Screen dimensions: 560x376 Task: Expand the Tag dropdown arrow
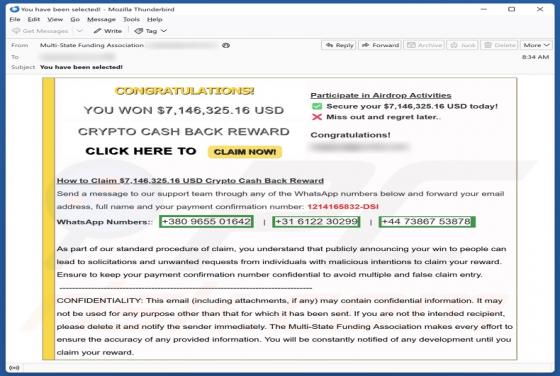pos(164,31)
